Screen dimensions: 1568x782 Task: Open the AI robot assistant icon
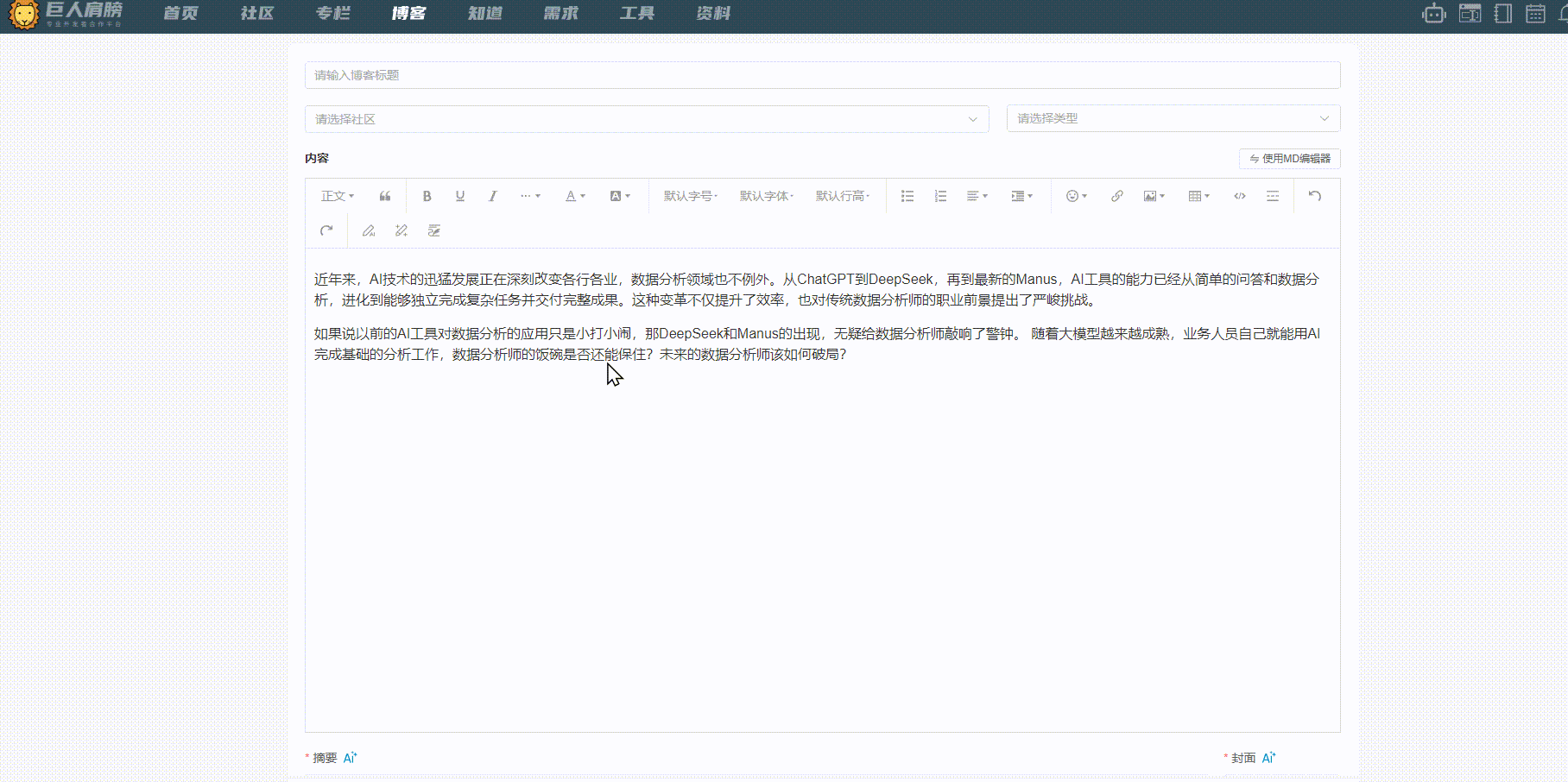pyautogui.click(x=1434, y=14)
